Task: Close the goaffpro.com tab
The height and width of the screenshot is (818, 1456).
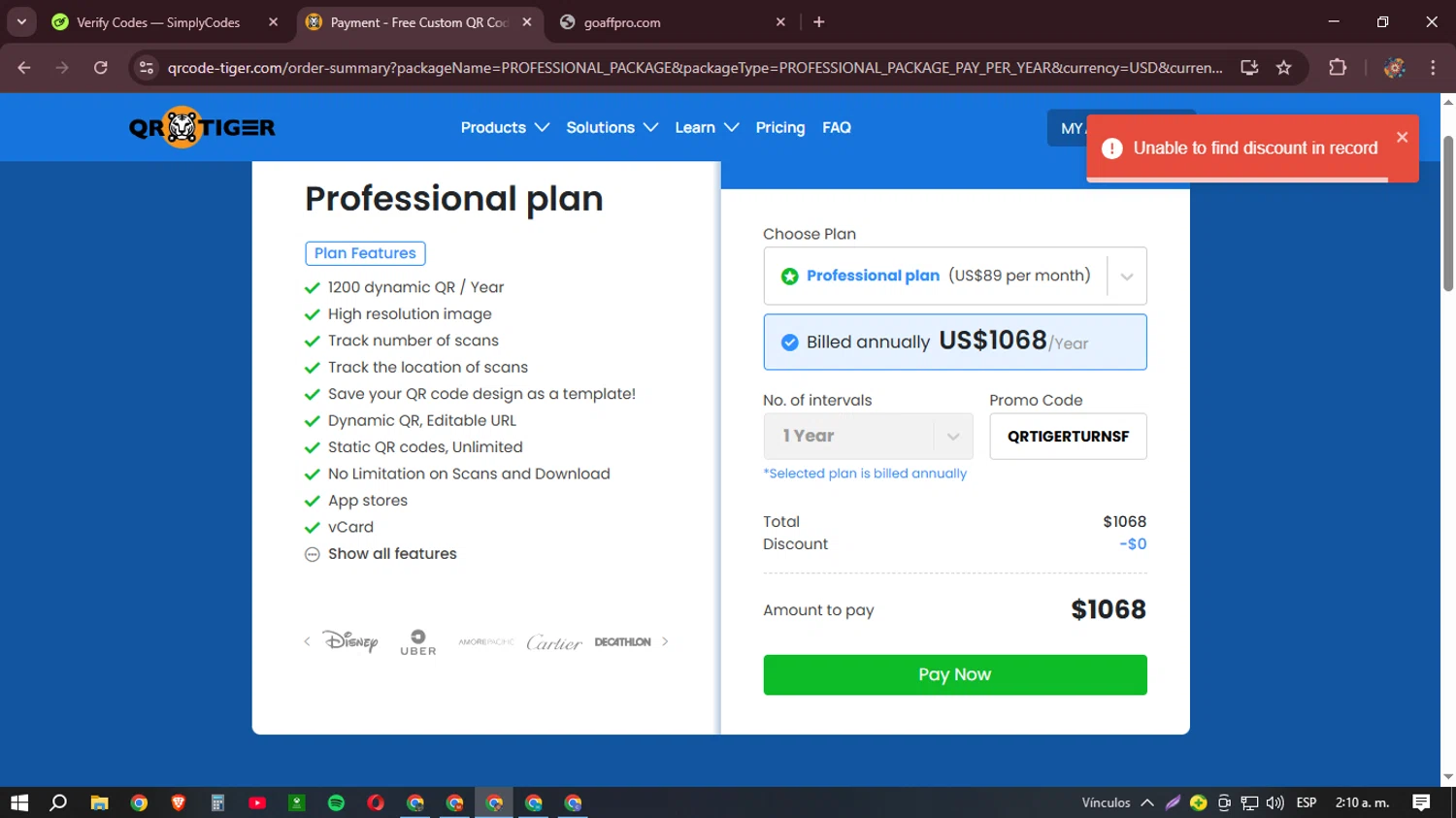Action: tap(780, 22)
